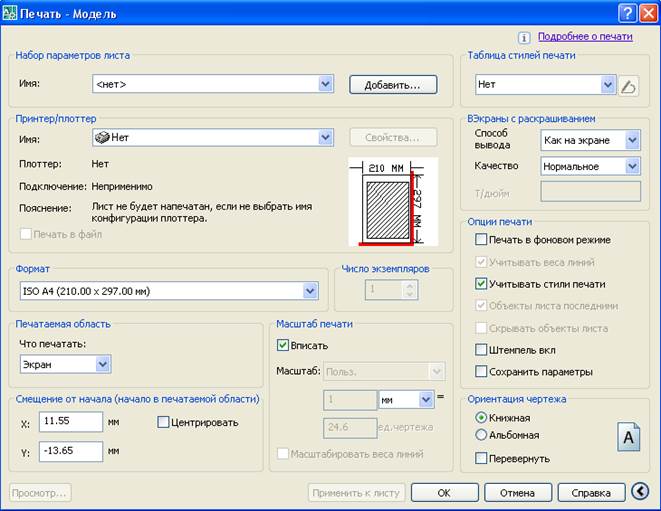Uncheck the Вписать checkbox
The image size is (661, 511).
click(282, 345)
